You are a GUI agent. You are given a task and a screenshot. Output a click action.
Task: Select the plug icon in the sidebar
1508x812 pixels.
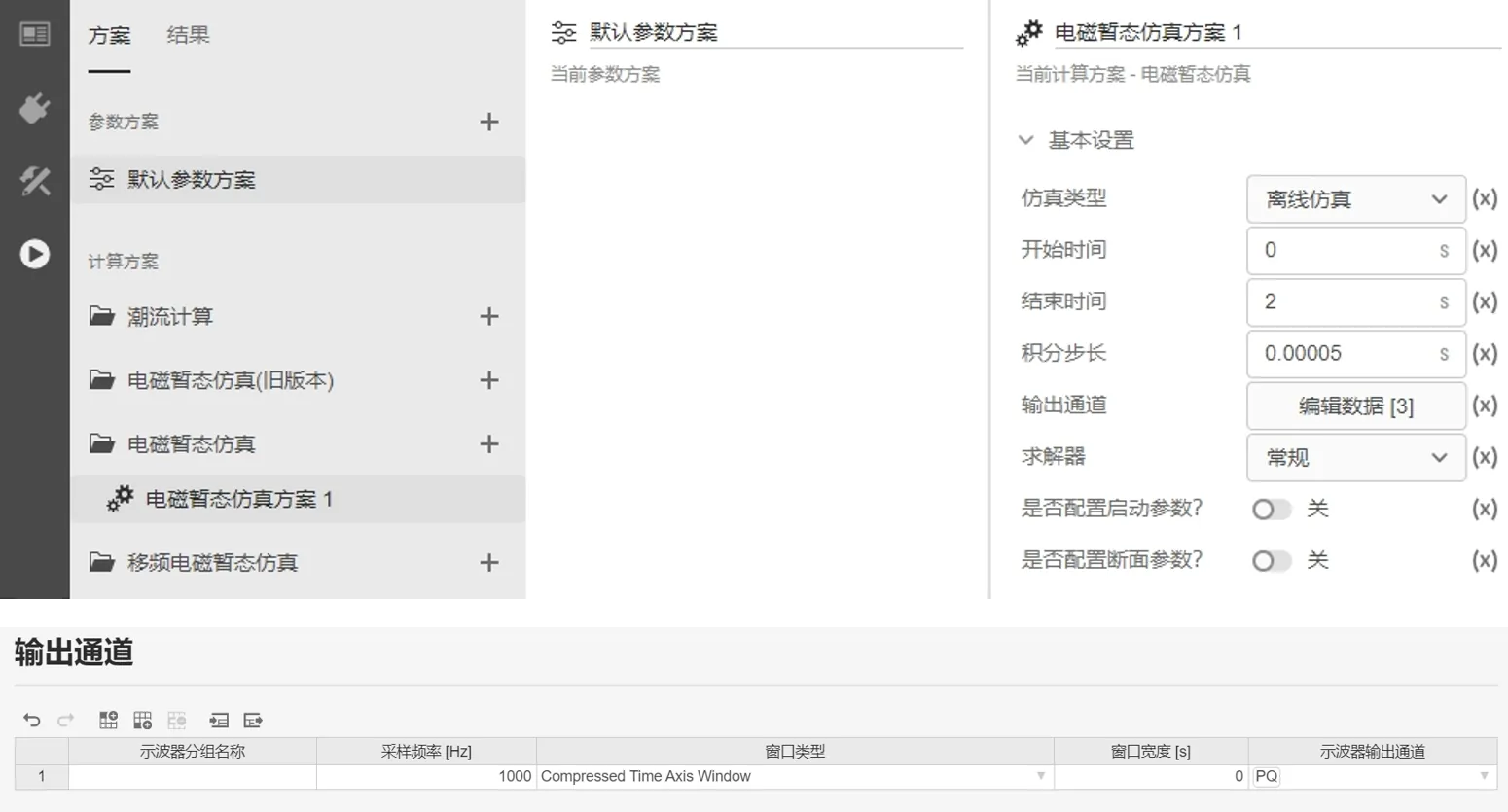point(34,109)
